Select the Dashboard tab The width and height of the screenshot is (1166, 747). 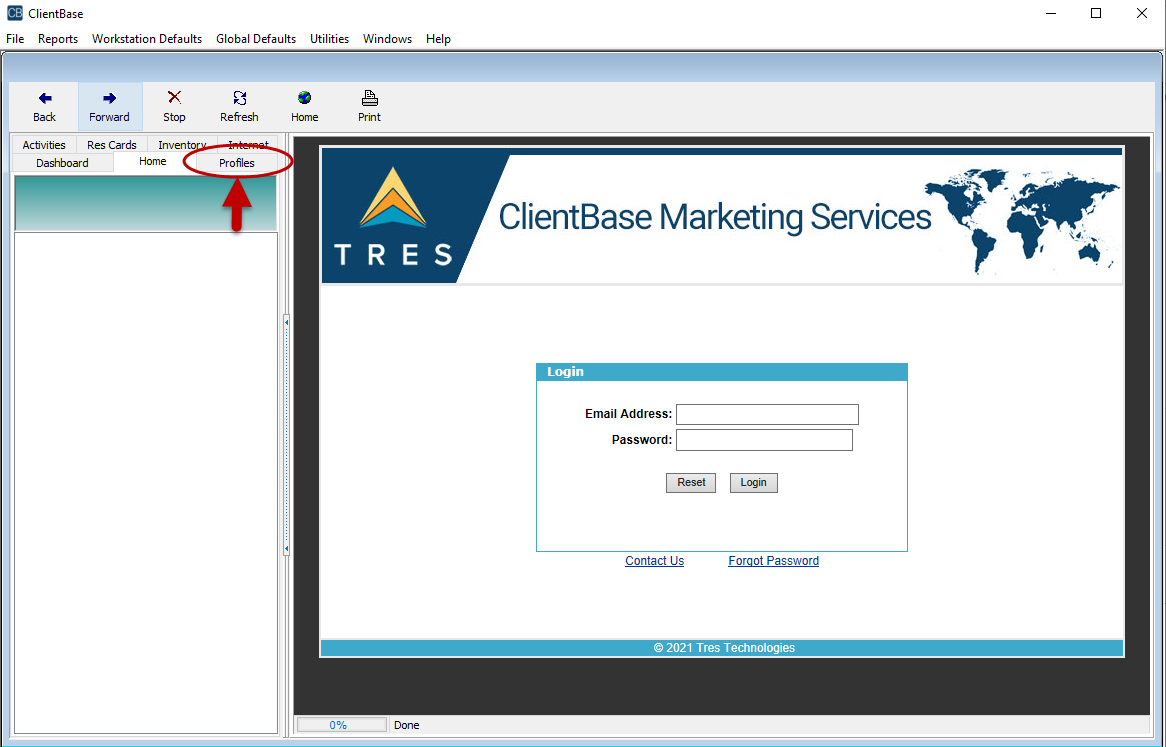pyautogui.click(x=62, y=163)
